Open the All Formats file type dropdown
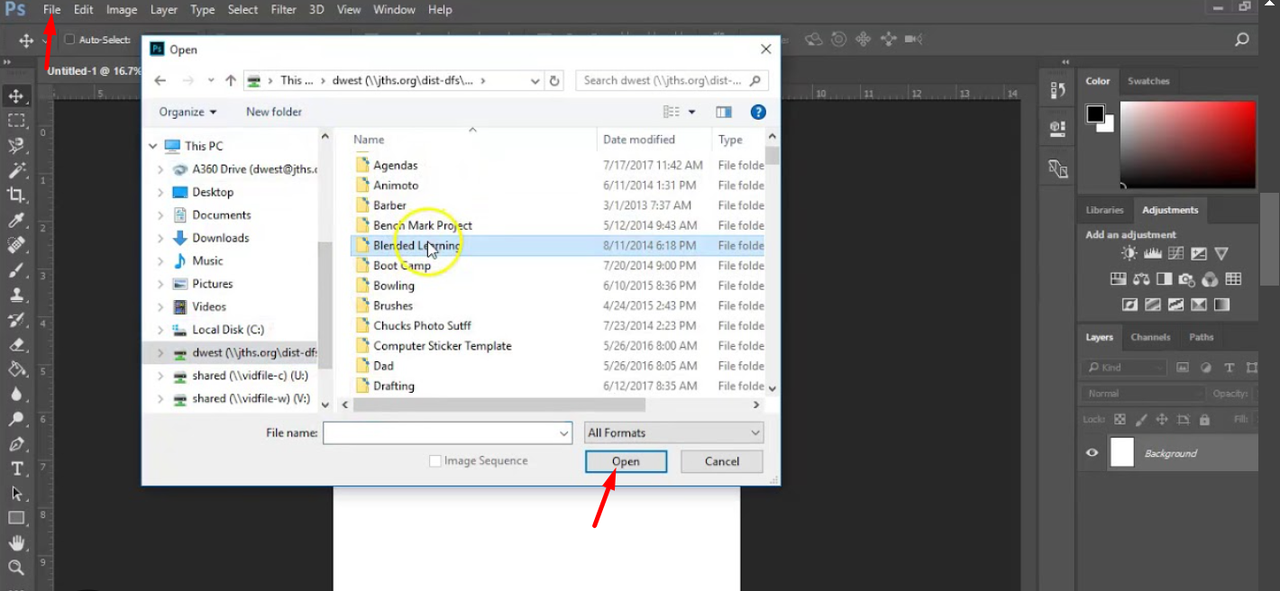 click(675, 433)
